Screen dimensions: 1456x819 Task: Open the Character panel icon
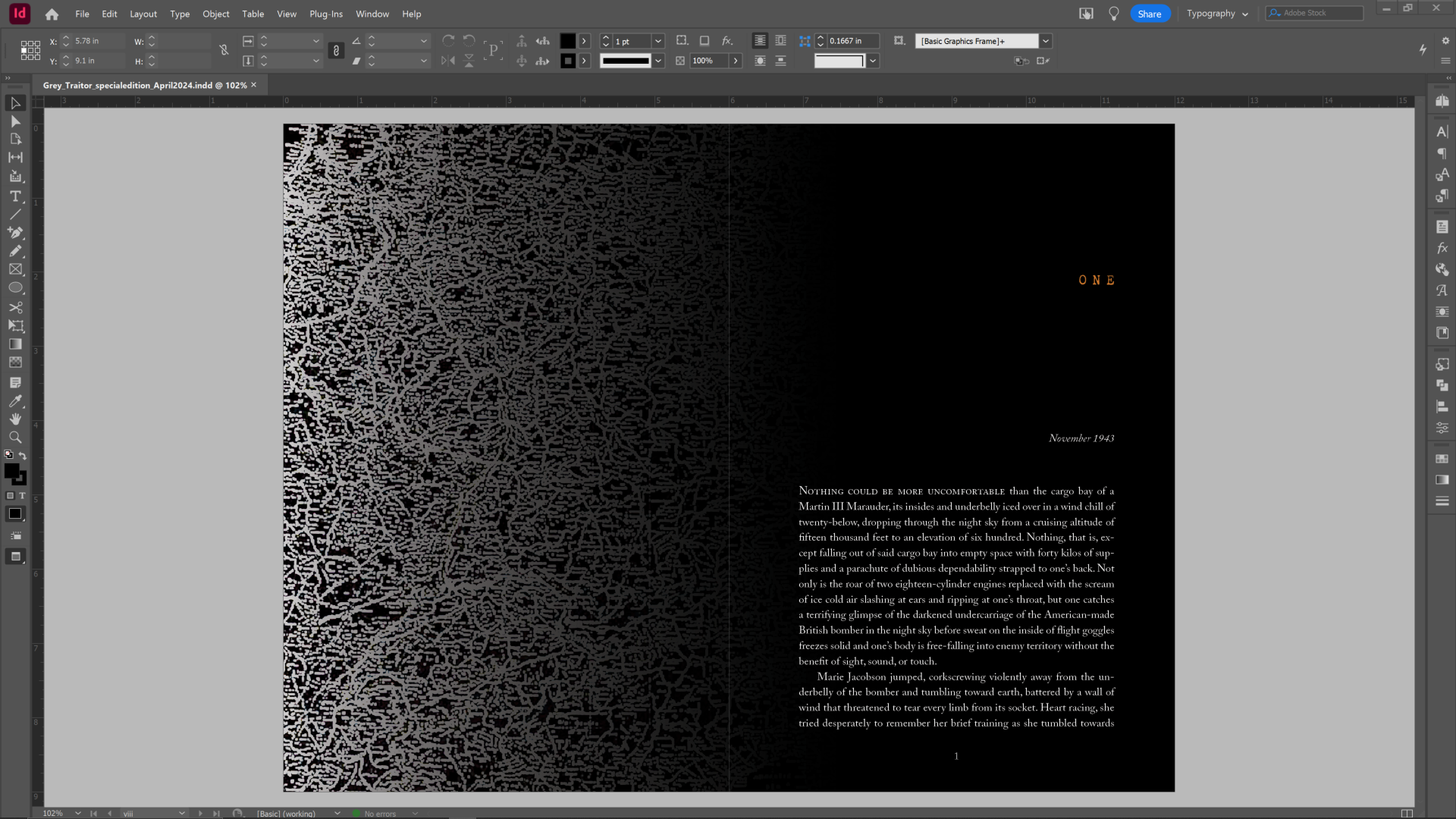(x=1442, y=132)
